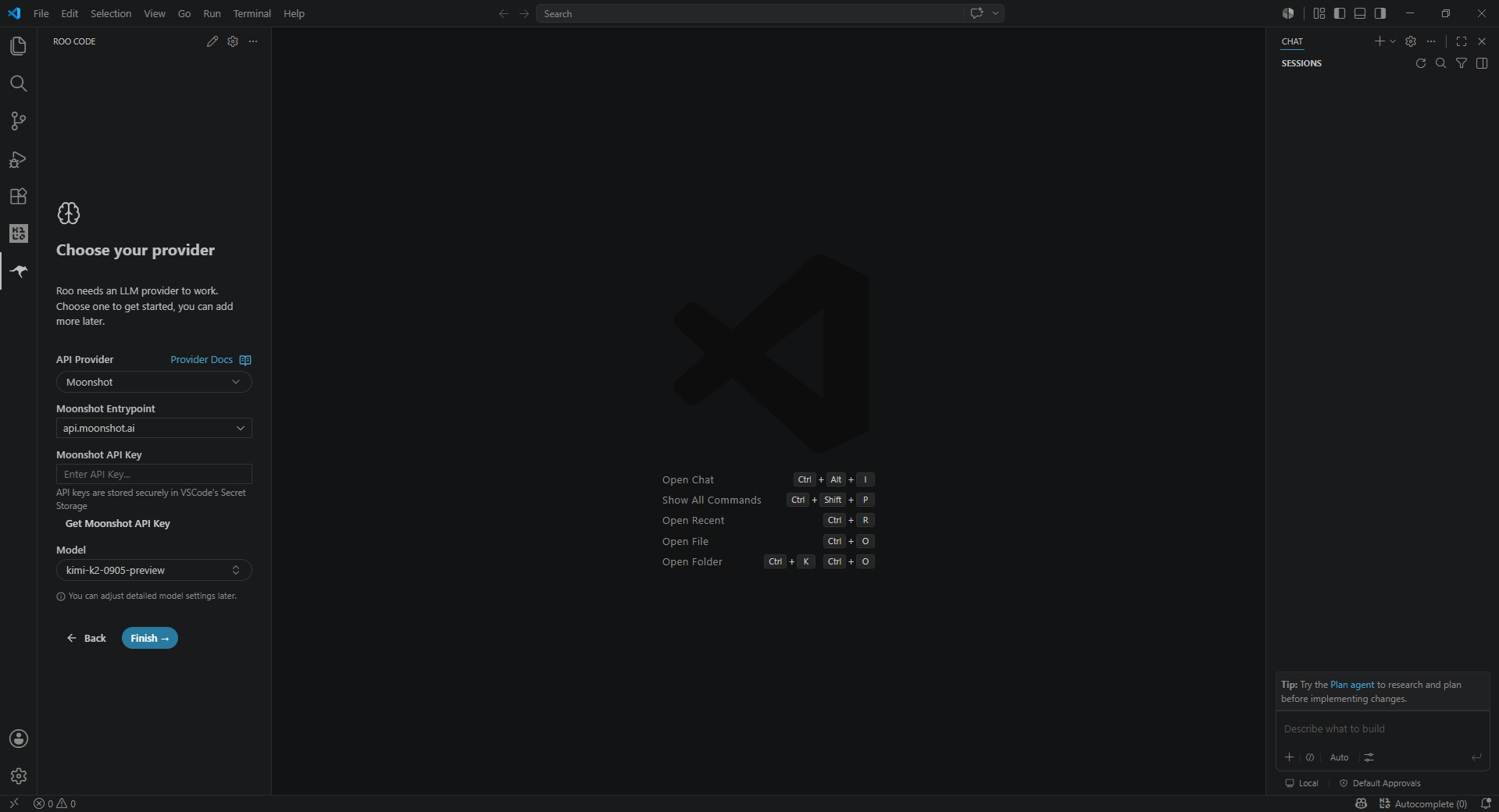Open command center chat dropdown chevron
This screenshot has width=1499, height=812.
[x=995, y=13]
